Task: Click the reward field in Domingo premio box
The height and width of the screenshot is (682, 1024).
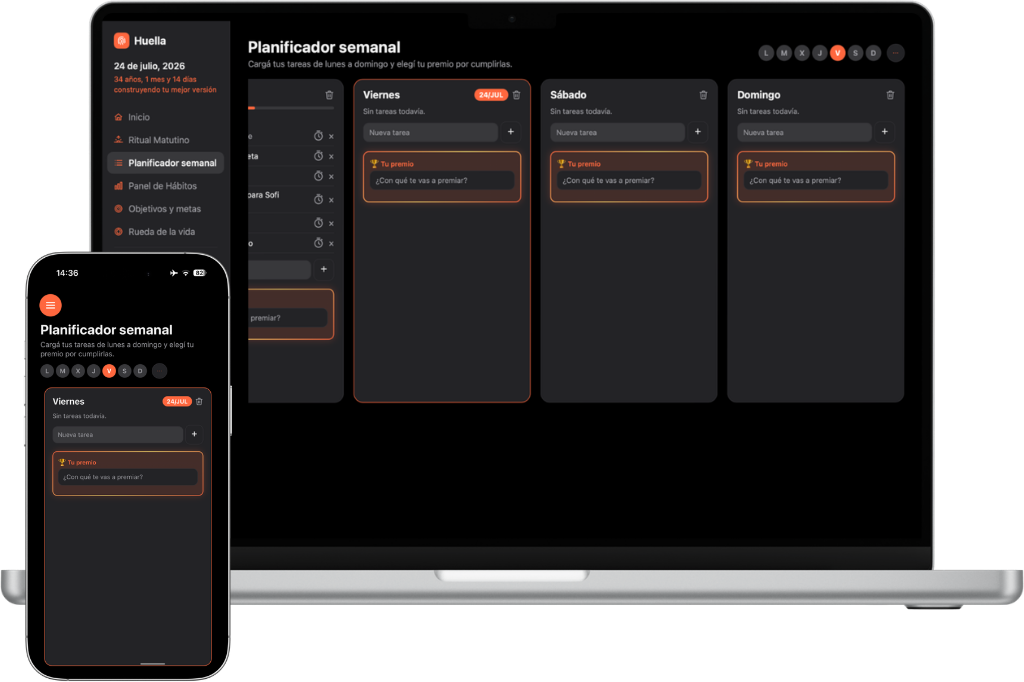Action: pyautogui.click(x=816, y=180)
